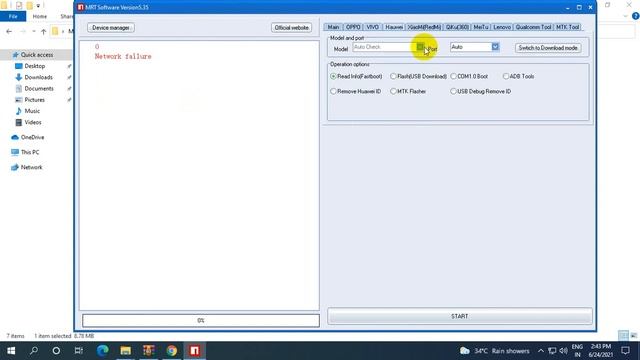The height and width of the screenshot is (360, 640).
Task: Open Quick access in Explorer sidebar
Action: coord(37,55)
